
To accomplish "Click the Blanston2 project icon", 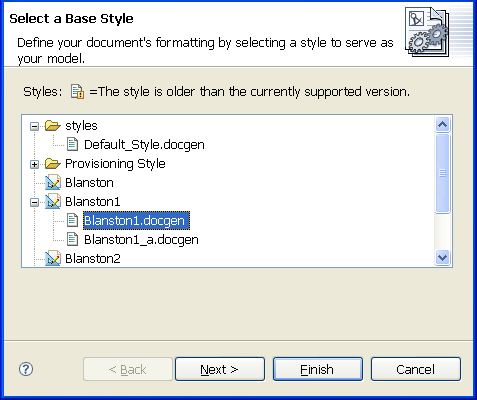I will pos(53,258).
